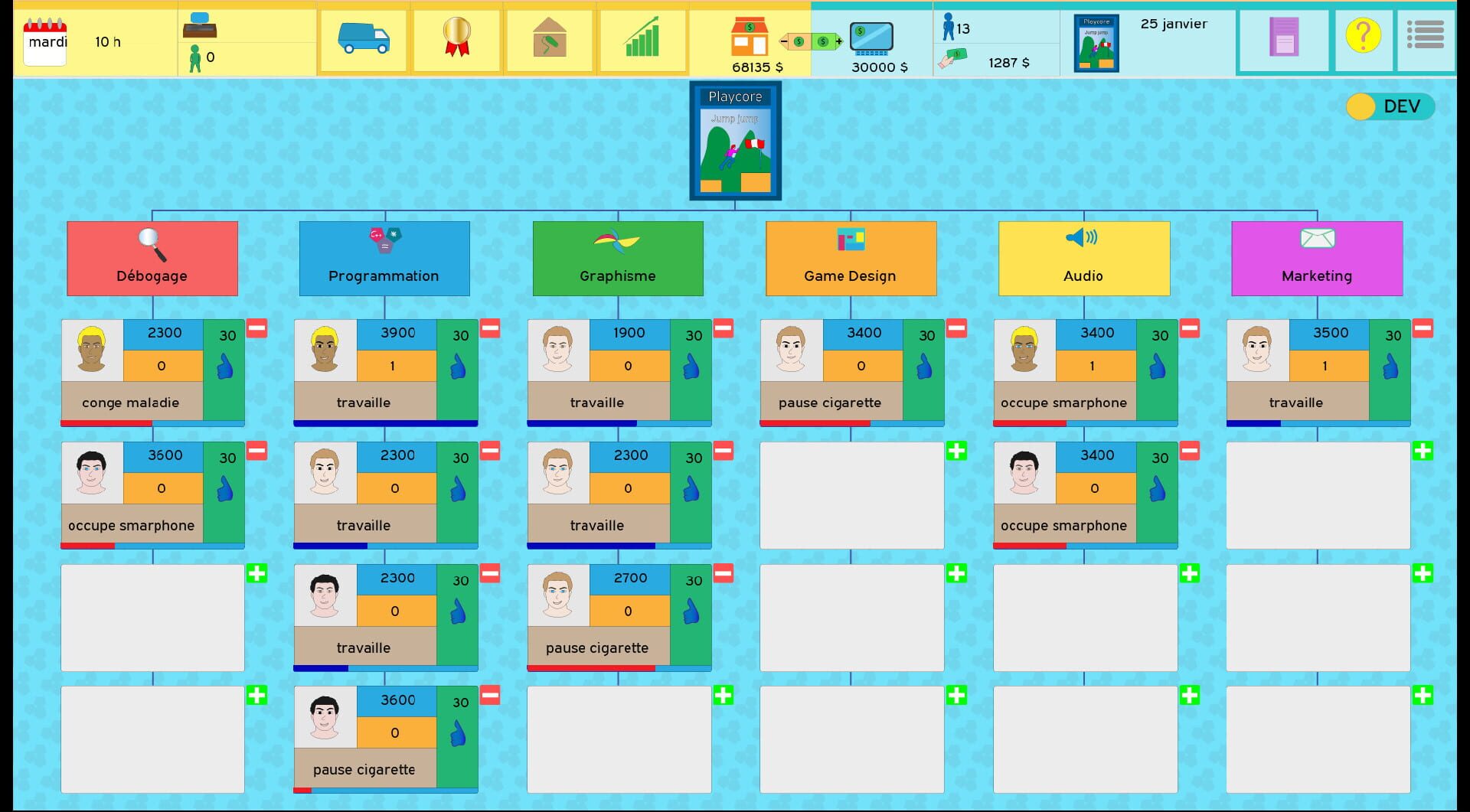
Task: Open the purple notebook icon
Action: 1284,38
